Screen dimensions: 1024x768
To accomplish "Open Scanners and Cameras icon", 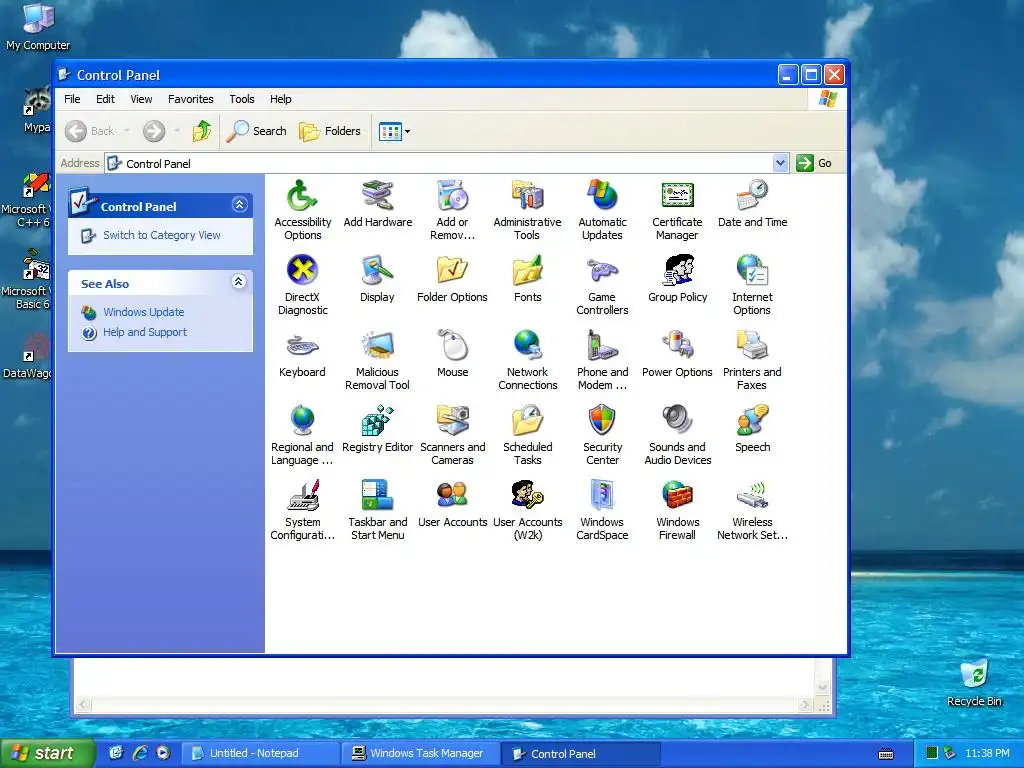I will pos(452,434).
